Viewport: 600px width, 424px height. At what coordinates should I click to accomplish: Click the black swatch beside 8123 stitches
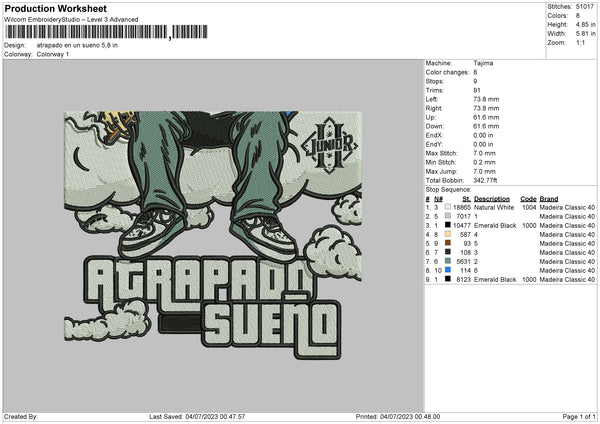(448, 279)
